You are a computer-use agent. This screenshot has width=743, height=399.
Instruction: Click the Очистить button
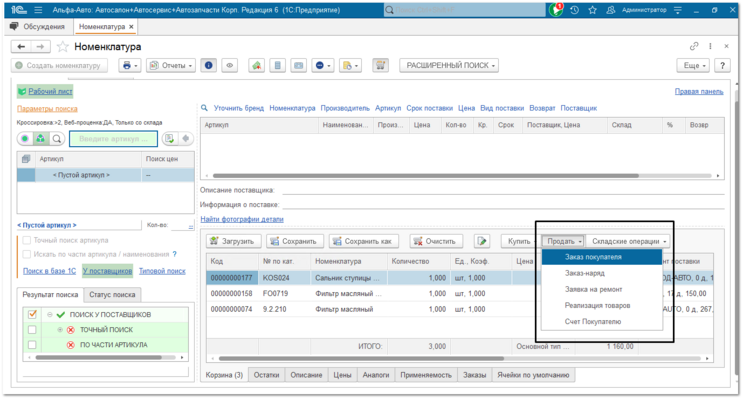tap(435, 241)
